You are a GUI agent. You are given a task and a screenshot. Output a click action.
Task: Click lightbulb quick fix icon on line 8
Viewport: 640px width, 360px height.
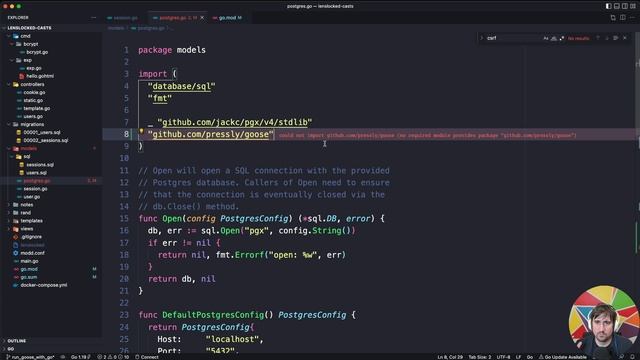[x=141, y=131]
